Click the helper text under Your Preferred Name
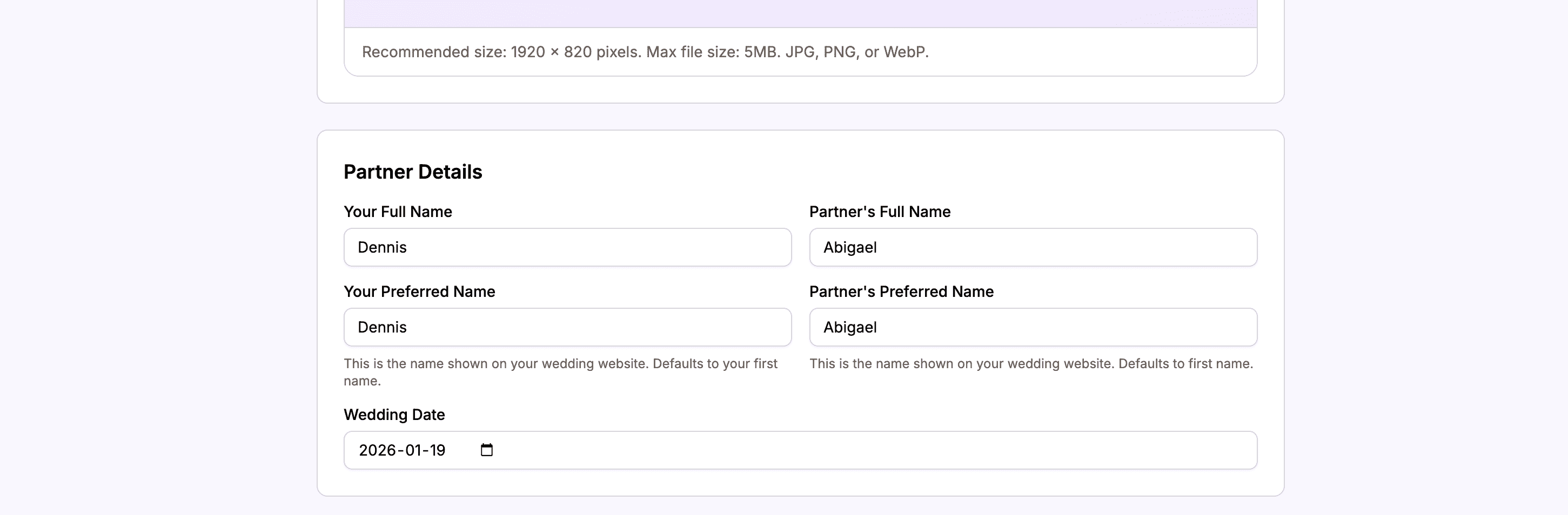The image size is (1568, 515). tap(560, 371)
